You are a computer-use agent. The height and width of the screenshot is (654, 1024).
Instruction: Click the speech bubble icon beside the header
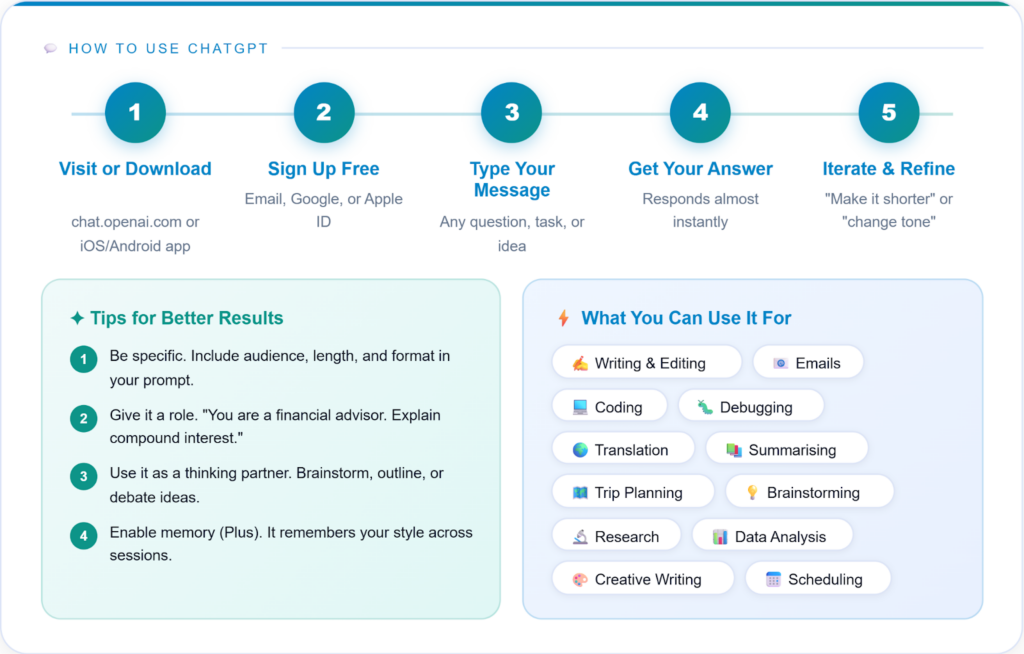click(51, 48)
